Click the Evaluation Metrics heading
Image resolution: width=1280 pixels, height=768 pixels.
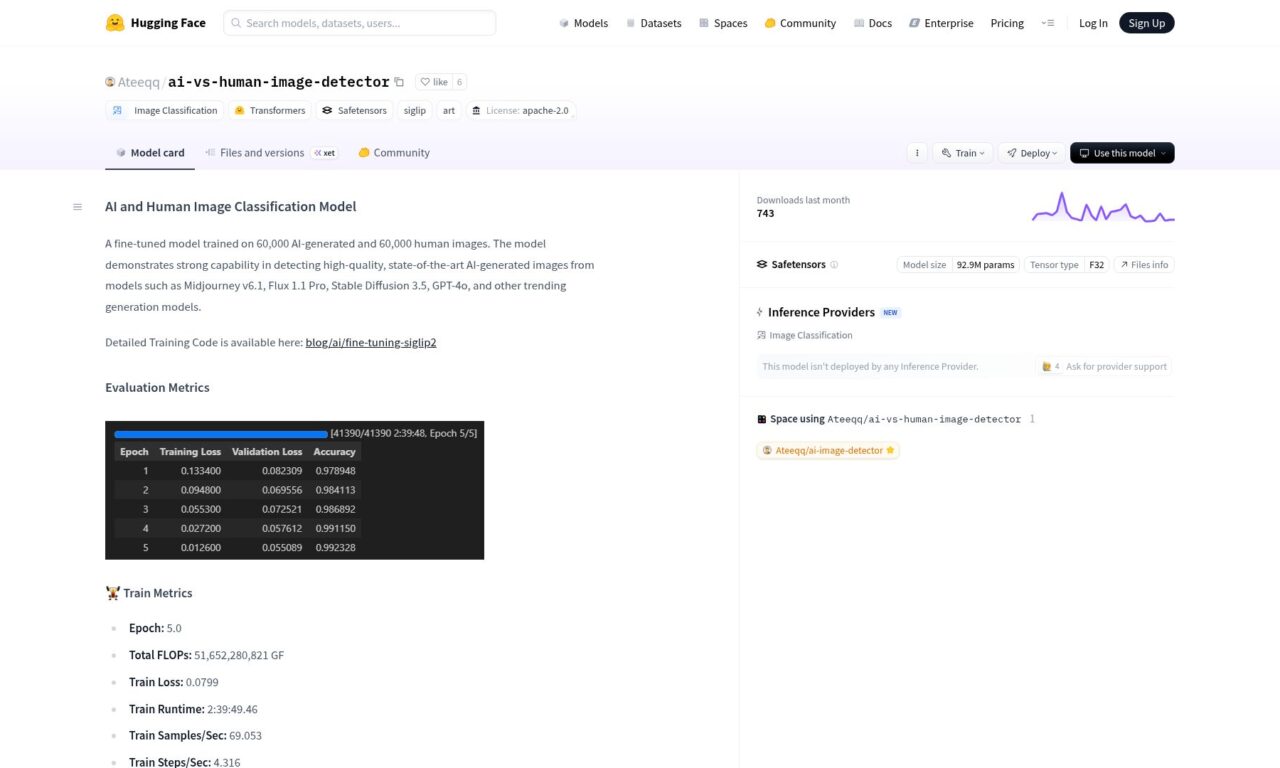pyautogui.click(x=157, y=387)
